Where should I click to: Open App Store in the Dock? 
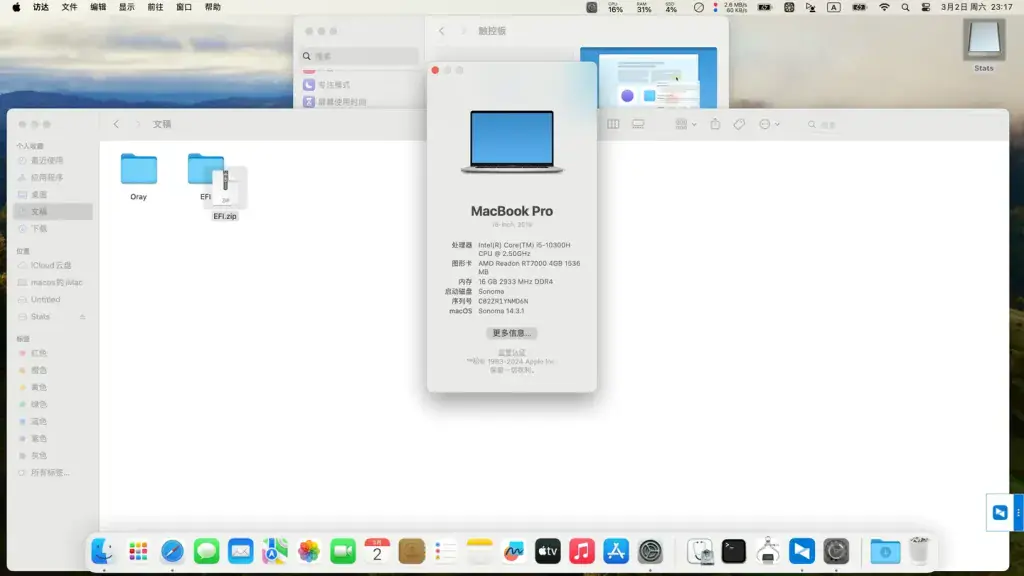[616, 551]
